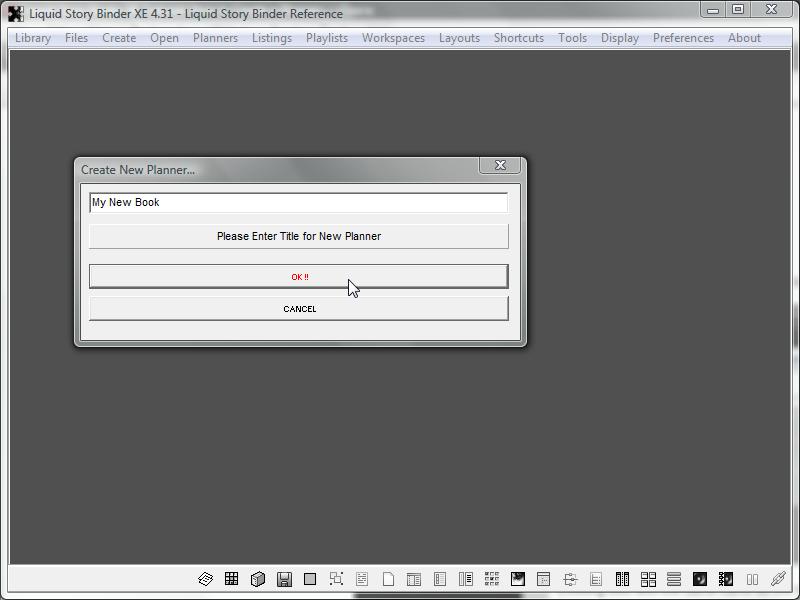
Task: Open the Planners menu
Action: pyautogui.click(x=215, y=38)
